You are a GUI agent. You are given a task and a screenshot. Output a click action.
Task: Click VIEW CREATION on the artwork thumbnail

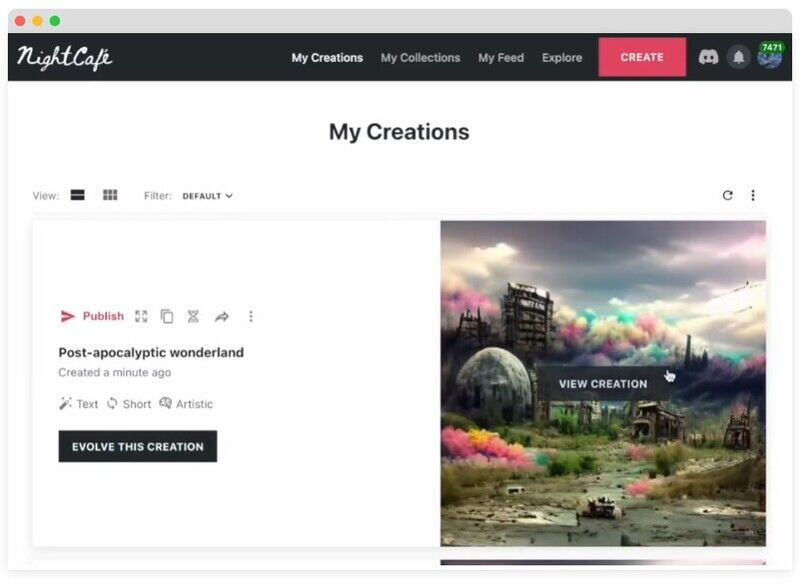click(x=602, y=384)
